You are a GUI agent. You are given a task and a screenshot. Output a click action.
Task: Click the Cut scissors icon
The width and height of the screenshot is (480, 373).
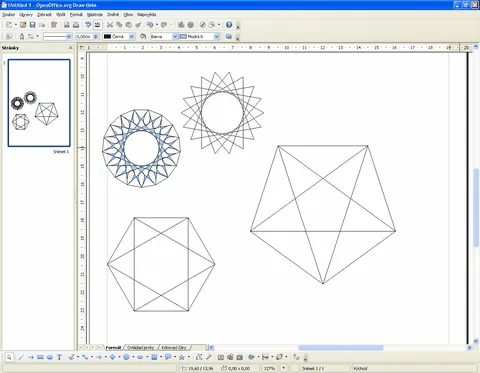click(110, 25)
